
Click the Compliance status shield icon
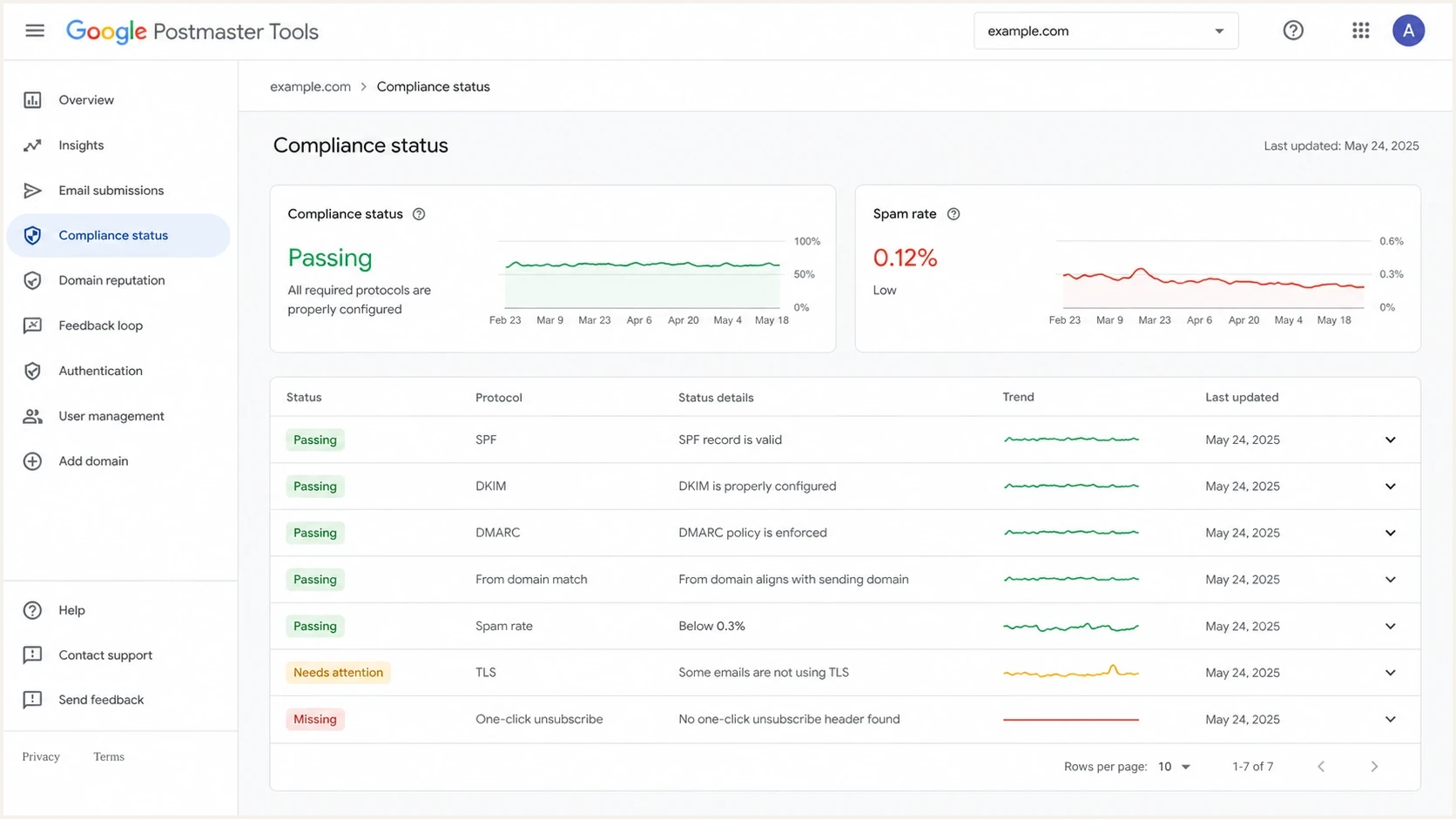(32, 236)
